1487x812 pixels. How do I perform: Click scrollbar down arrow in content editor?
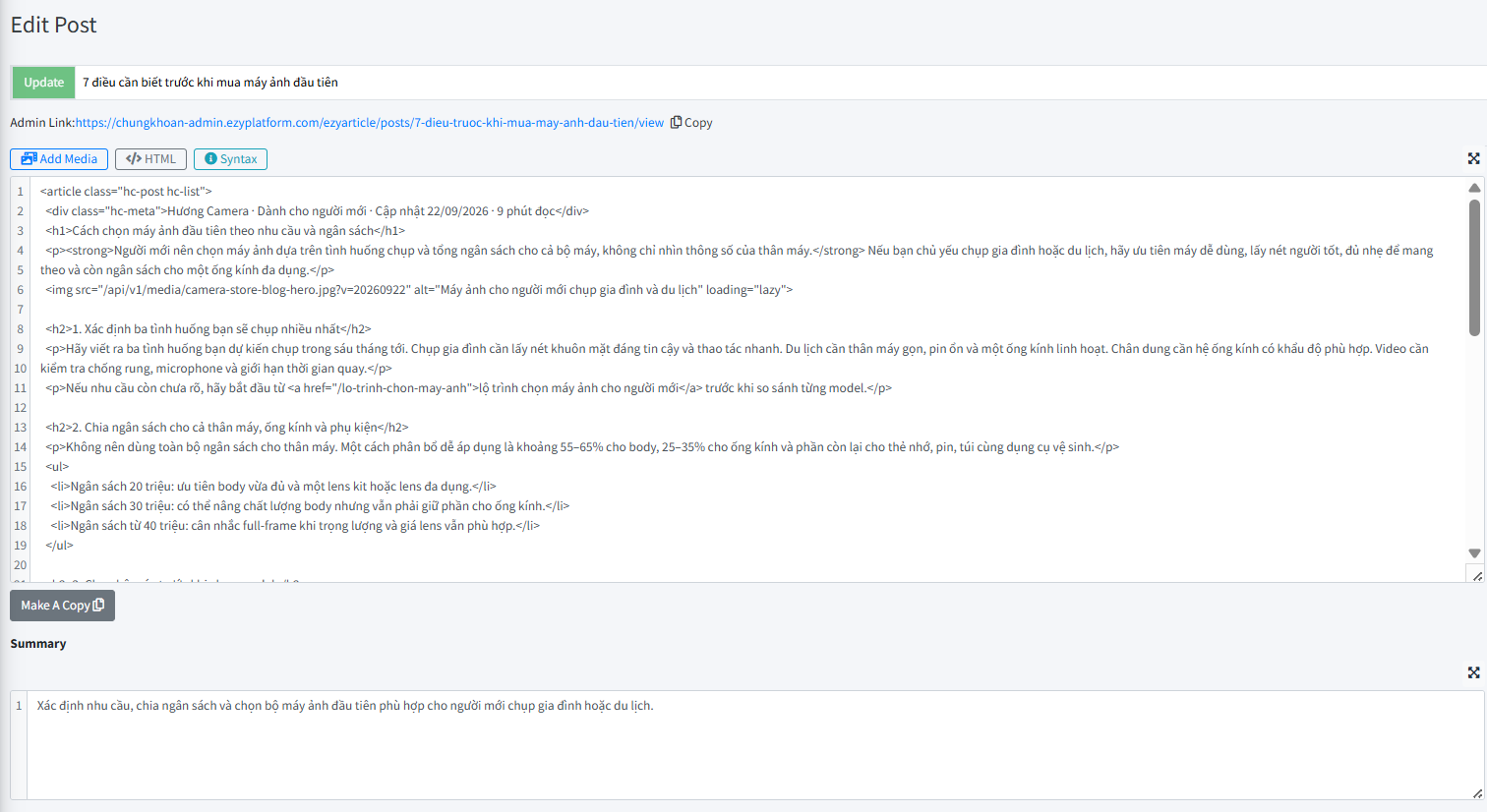point(1474,553)
